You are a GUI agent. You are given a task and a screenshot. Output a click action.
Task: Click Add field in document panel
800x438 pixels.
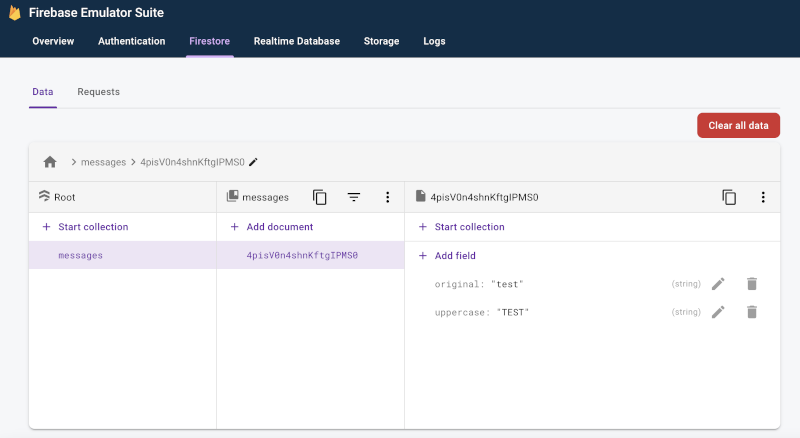point(447,256)
